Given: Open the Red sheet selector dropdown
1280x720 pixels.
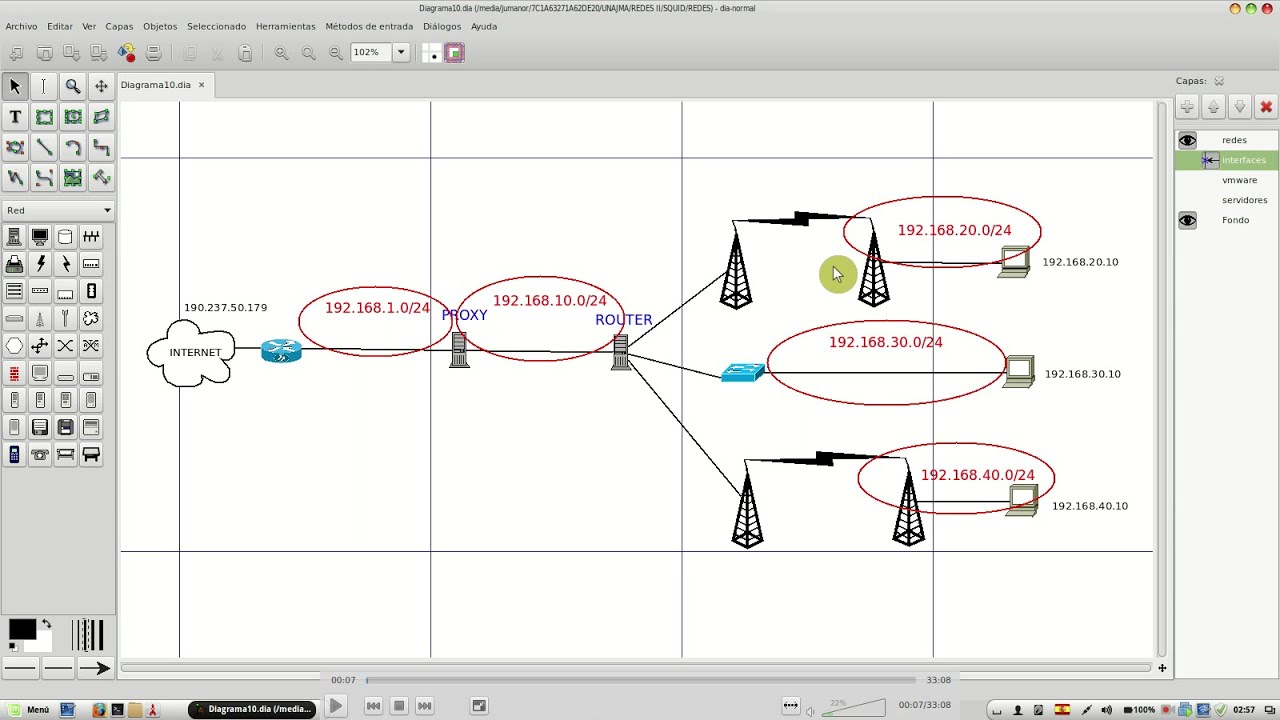Looking at the screenshot, I should tap(58, 210).
